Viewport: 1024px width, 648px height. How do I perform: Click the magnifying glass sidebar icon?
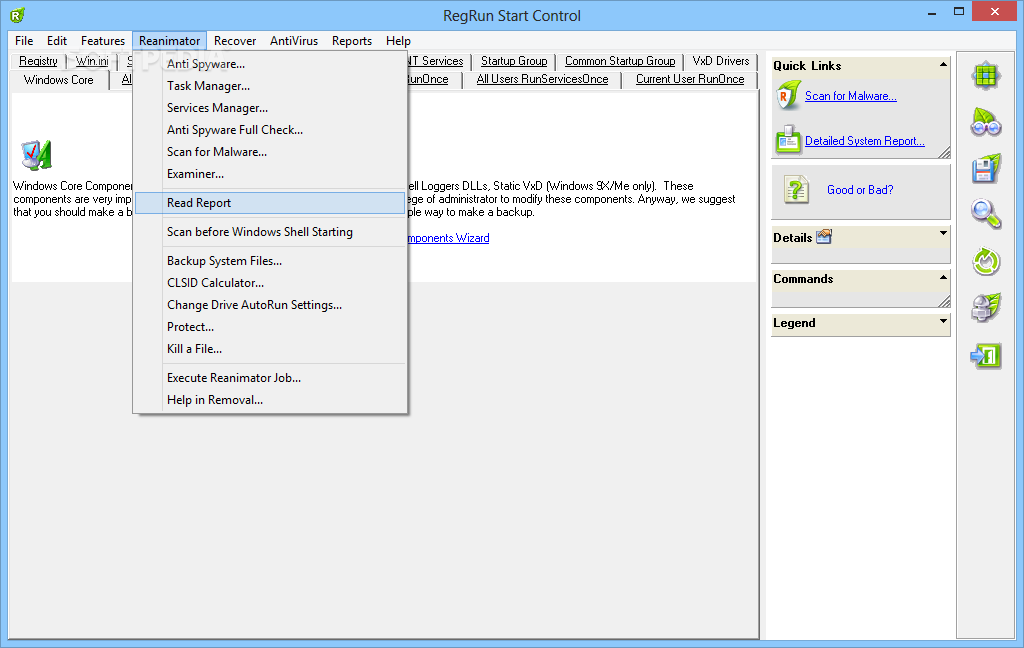[985, 214]
